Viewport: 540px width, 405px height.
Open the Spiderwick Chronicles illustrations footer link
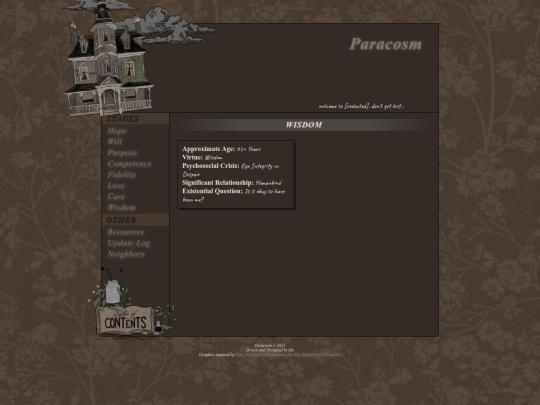tap(288, 354)
